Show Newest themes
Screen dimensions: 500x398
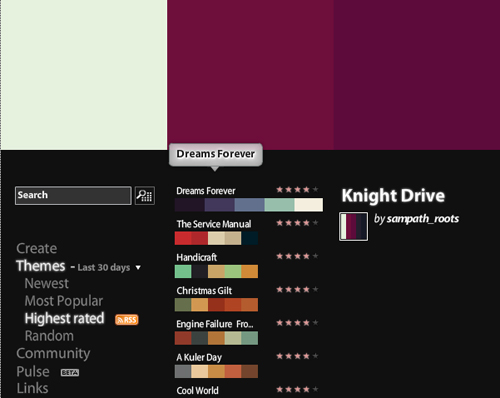pos(47,283)
